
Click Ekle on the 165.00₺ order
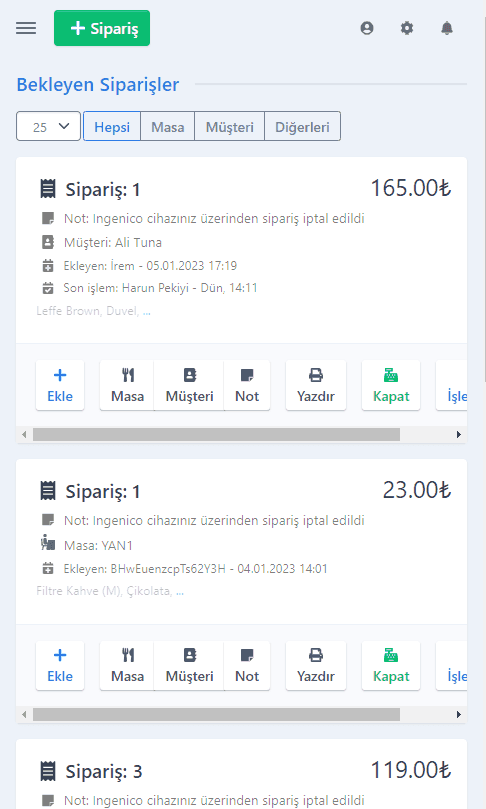60,385
